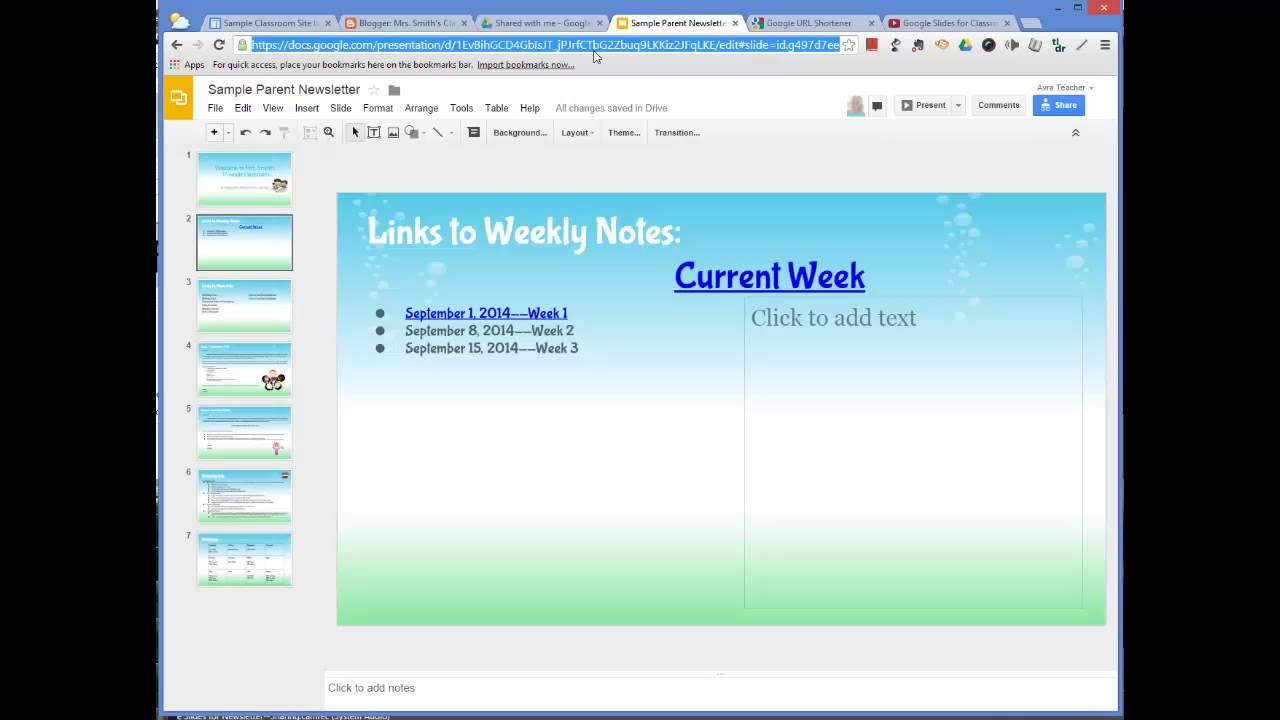Screen dimensions: 1280x720
Task: Select the Zoom magnifier tool
Action: point(328,132)
